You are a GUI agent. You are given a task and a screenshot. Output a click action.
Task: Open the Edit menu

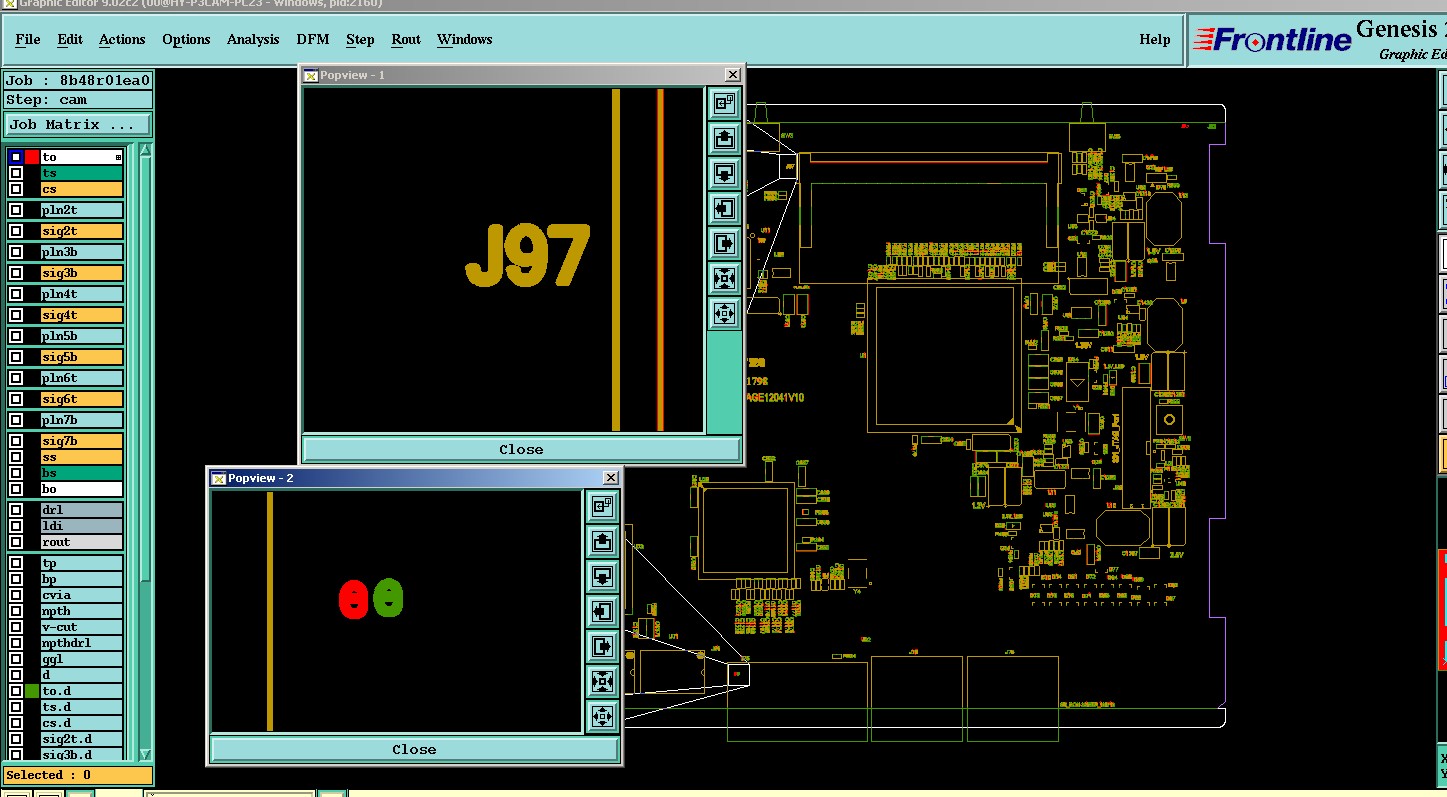[x=70, y=40]
